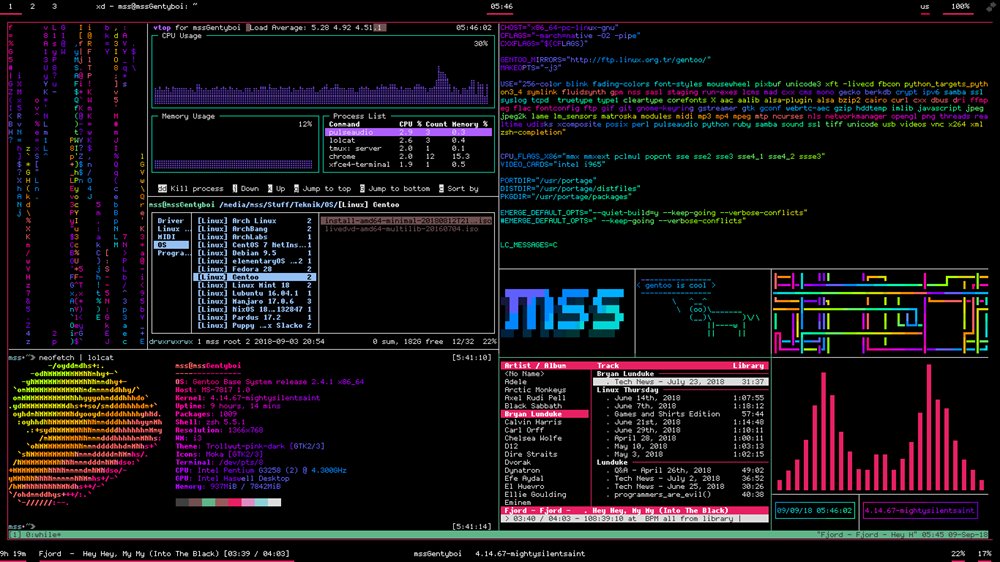Viewport: 1000px width, 562px height.
Task: Click the 'Down' key hint in vtop
Action: [245, 189]
